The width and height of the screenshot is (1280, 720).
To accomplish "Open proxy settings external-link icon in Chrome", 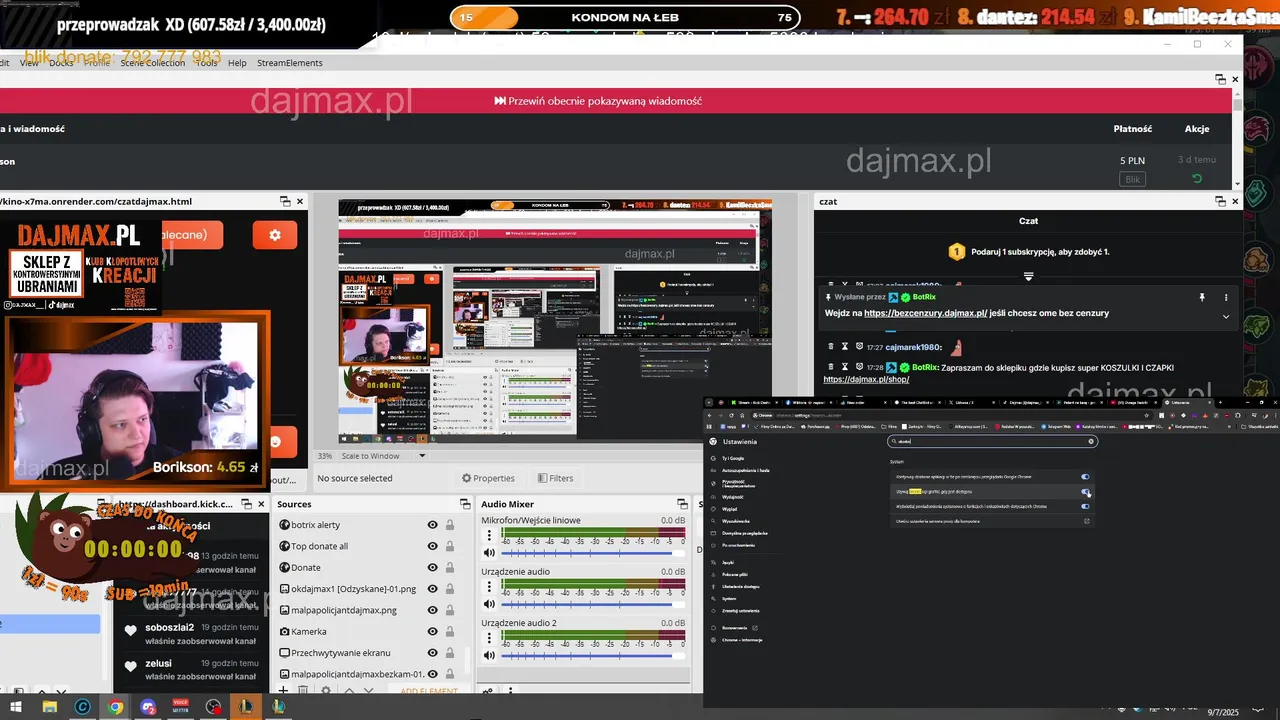I will (1085, 521).
